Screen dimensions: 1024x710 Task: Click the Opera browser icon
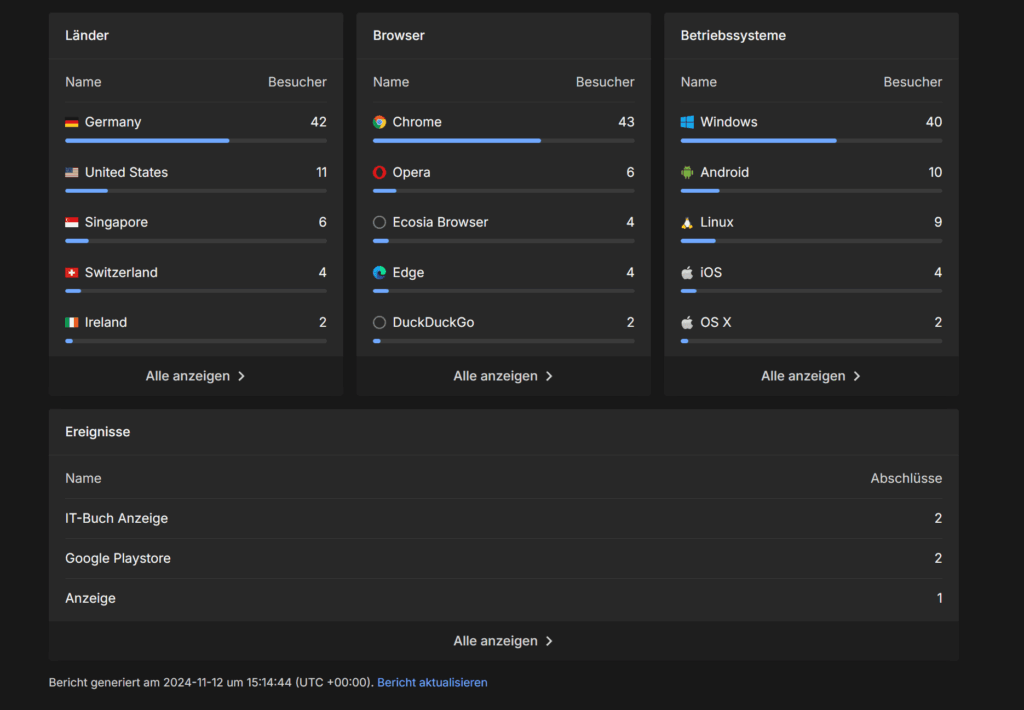[379, 172]
